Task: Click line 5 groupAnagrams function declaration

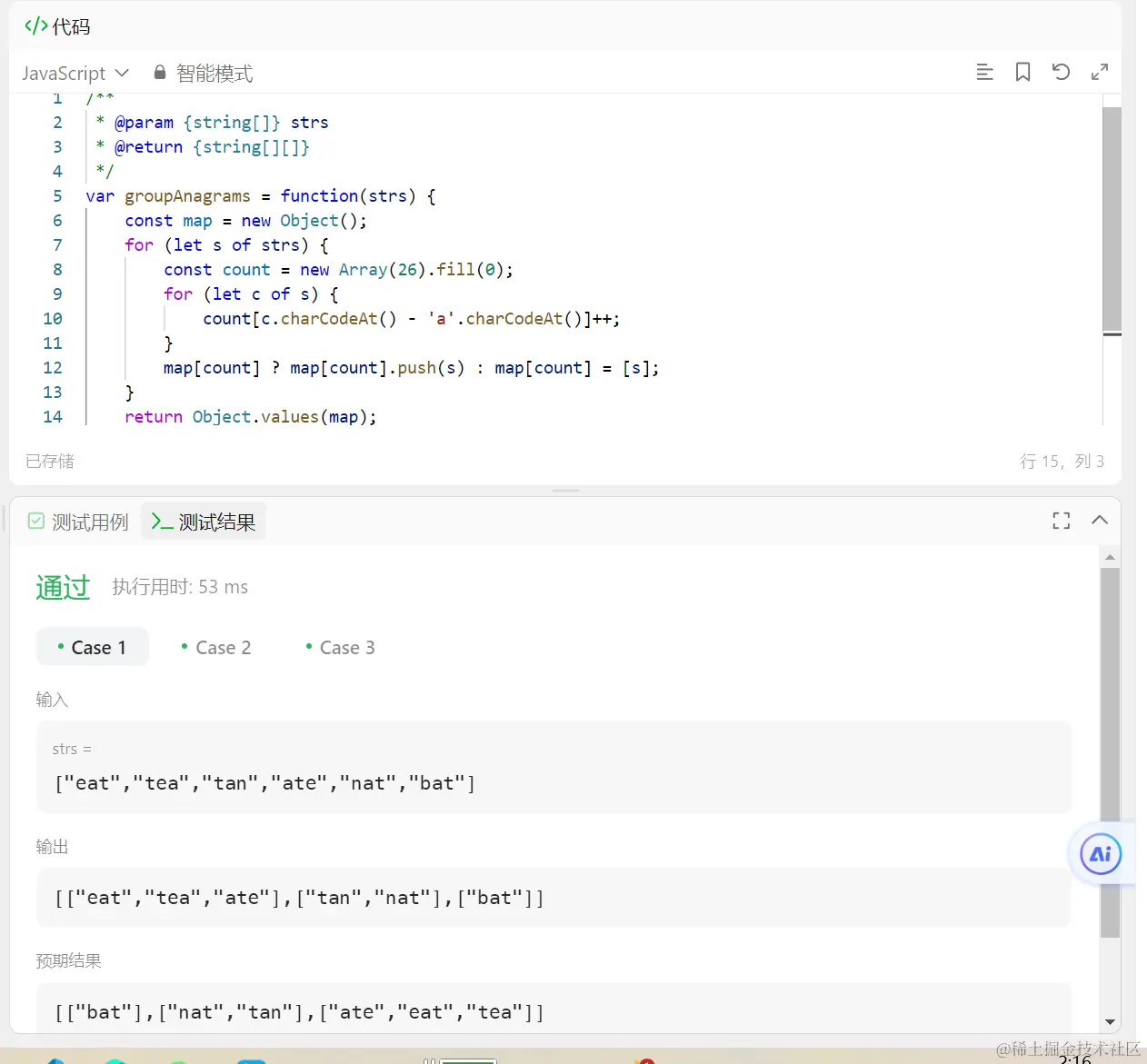Action: pyautogui.click(x=260, y=196)
